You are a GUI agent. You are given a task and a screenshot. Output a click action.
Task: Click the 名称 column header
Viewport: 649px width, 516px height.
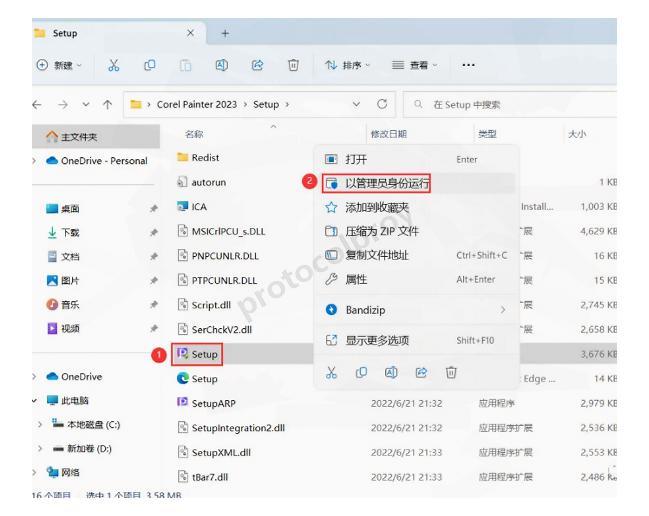point(194,134)
